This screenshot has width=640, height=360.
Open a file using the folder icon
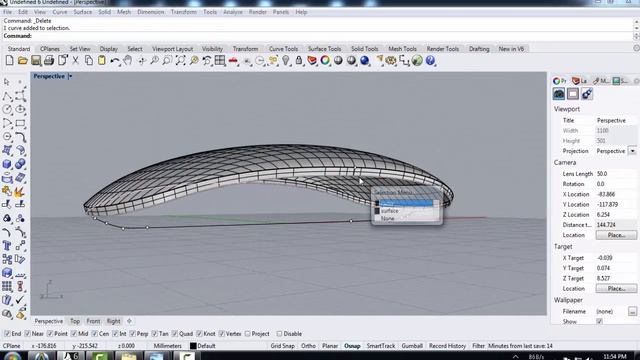point(22,61)
